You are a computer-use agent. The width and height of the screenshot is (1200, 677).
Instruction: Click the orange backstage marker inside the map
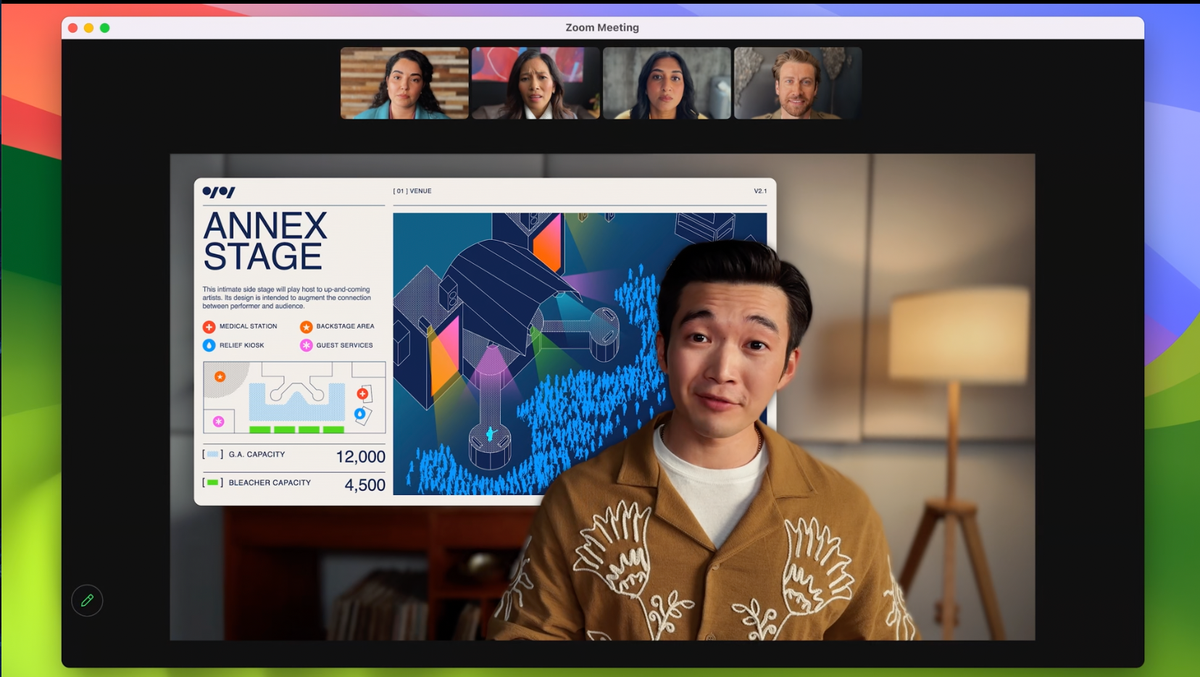[220, 377]
